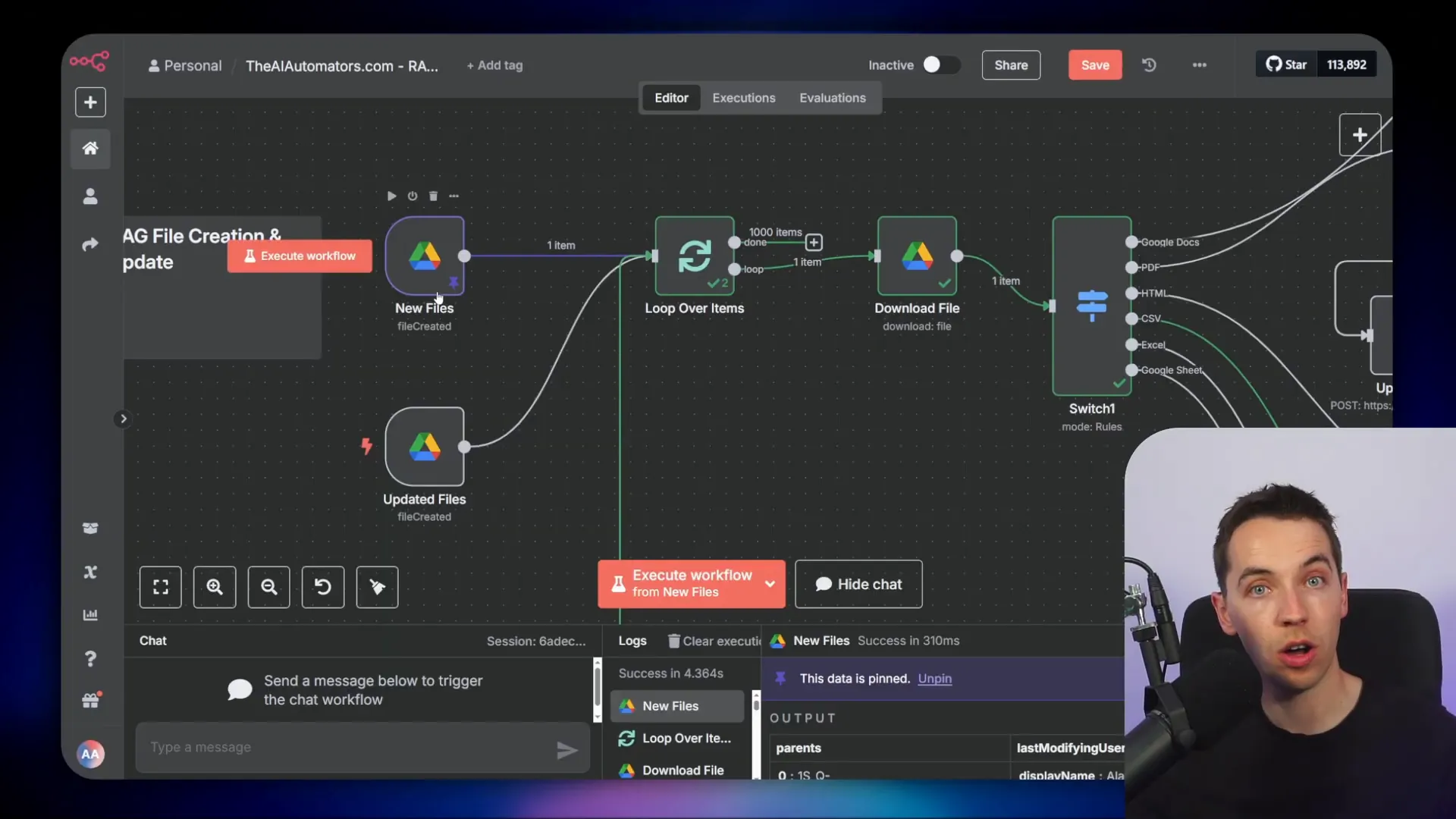Click the GitHub star count 113,892
1456x819 pixels.
pyautogui.click(x=1347, y=64)
